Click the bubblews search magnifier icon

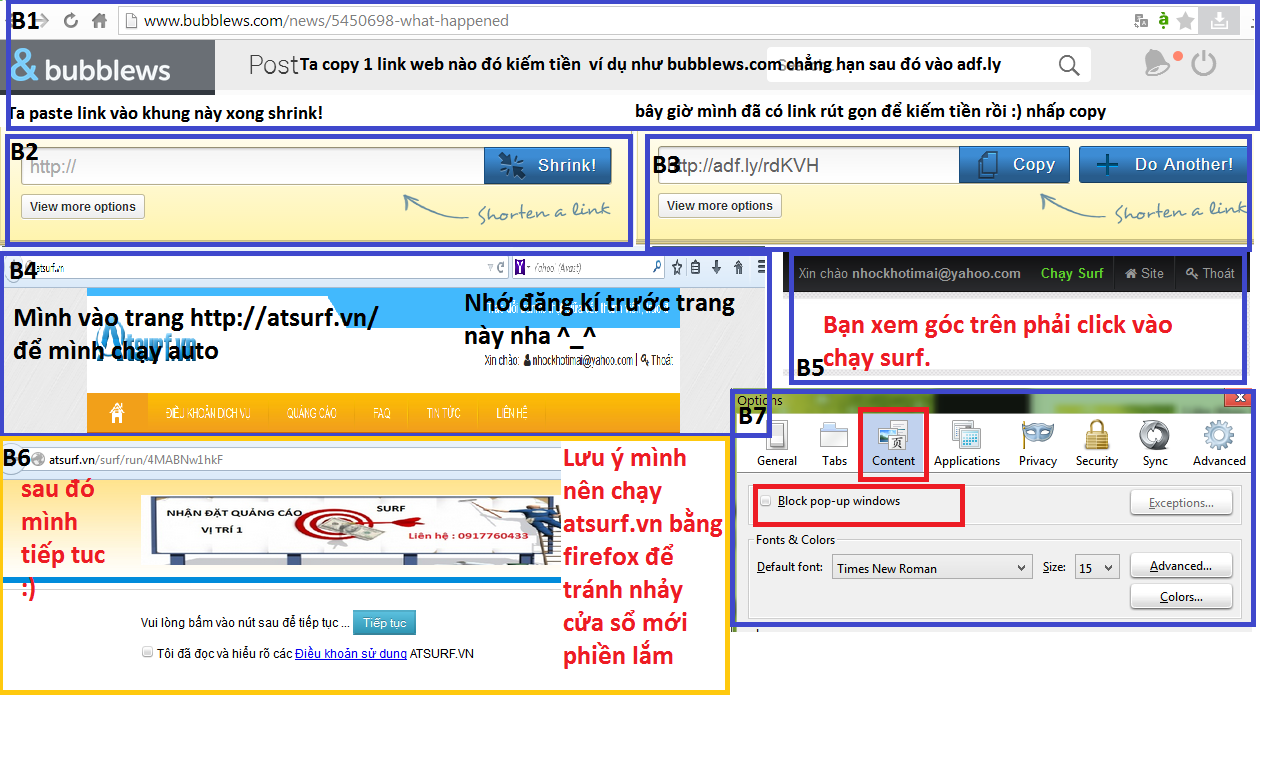pyautogui.click(x=1069, y=66)
